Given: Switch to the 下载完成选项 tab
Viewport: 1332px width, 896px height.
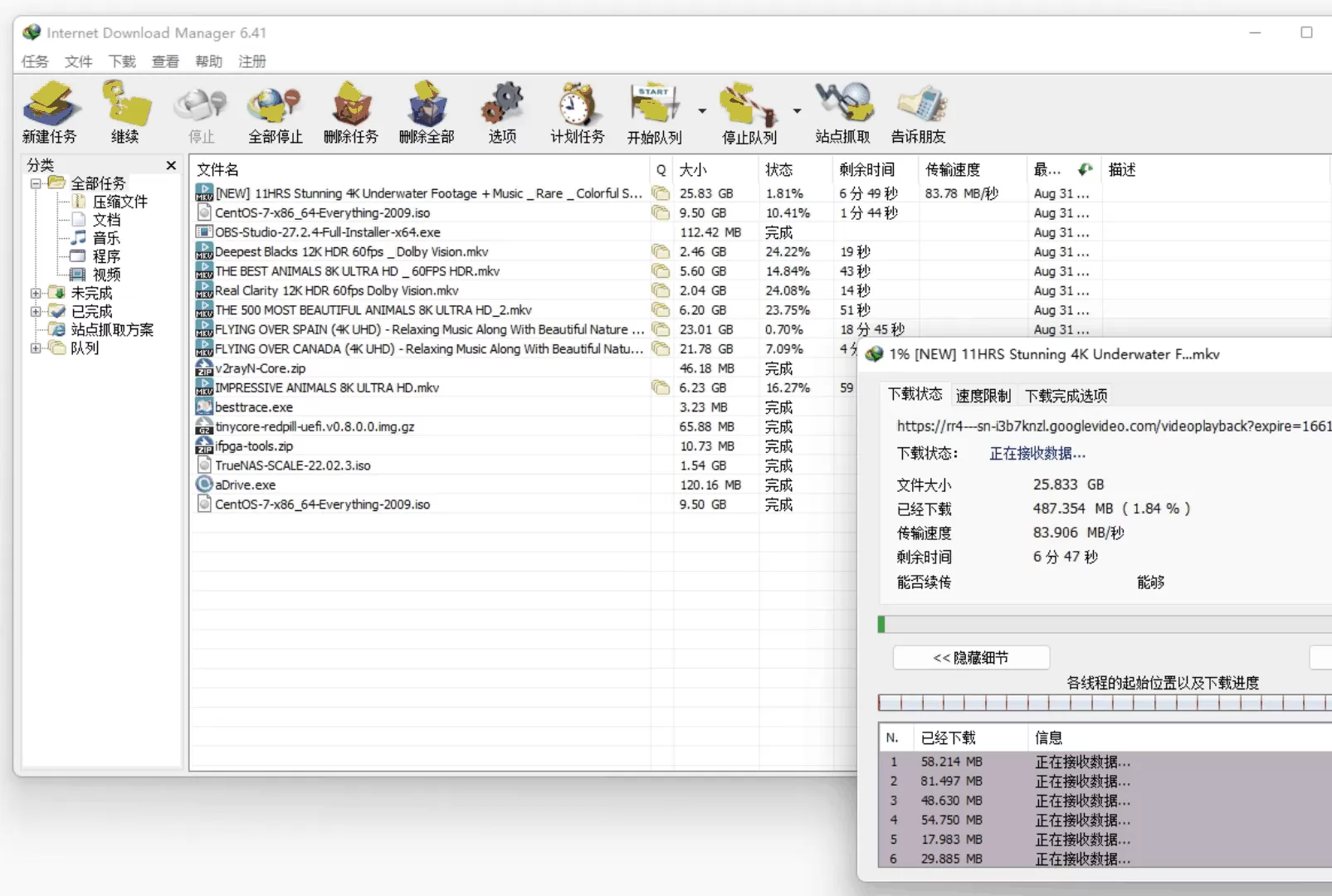Looking at the screenshot, I should click(1066, 396).
